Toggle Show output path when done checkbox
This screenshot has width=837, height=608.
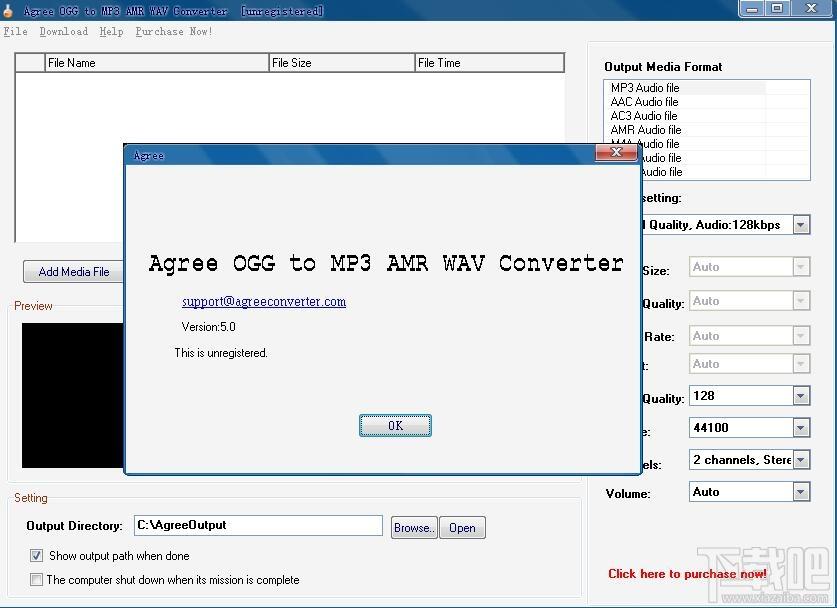[x=36, y=556]
